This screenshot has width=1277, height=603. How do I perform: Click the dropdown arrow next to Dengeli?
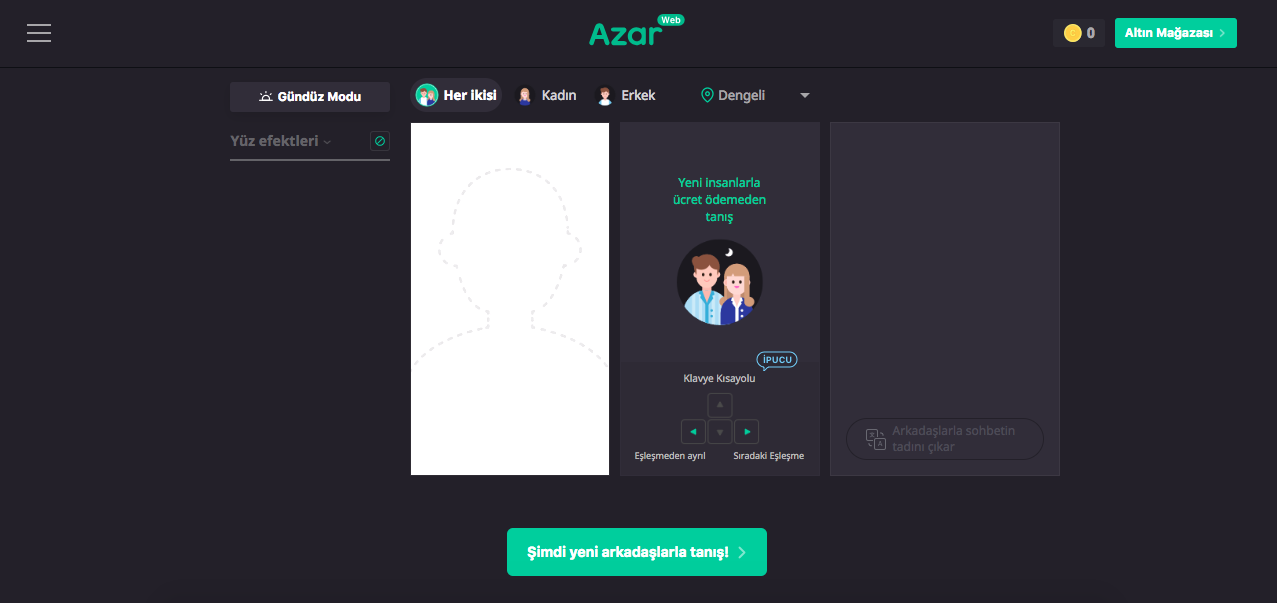tap(805, 96)
